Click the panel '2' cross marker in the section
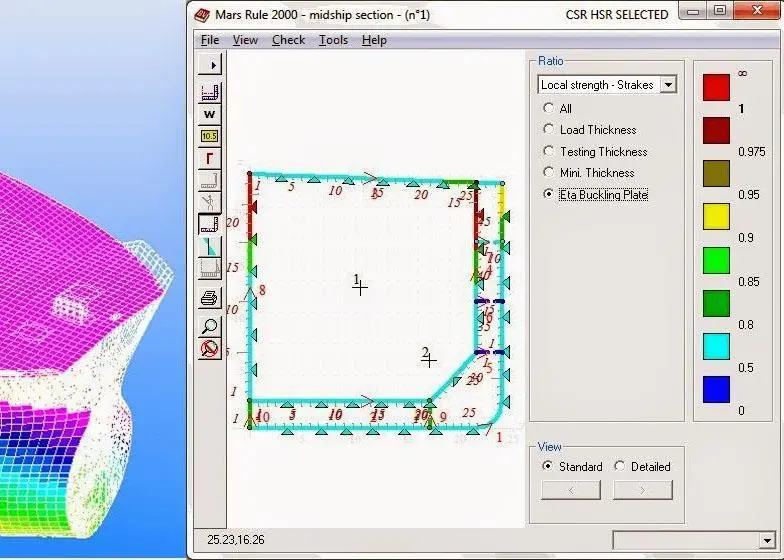 429,360
